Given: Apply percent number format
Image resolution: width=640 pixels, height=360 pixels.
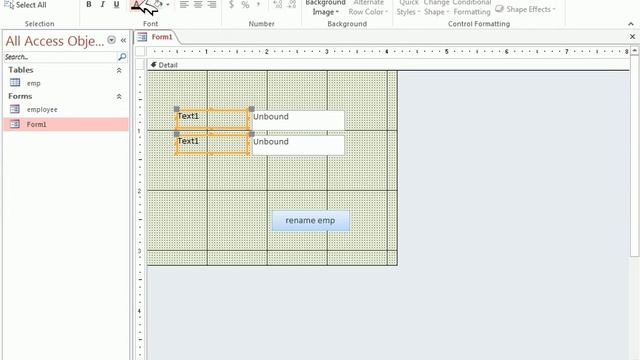Looking at the screenshot, I should click(245, 4).
